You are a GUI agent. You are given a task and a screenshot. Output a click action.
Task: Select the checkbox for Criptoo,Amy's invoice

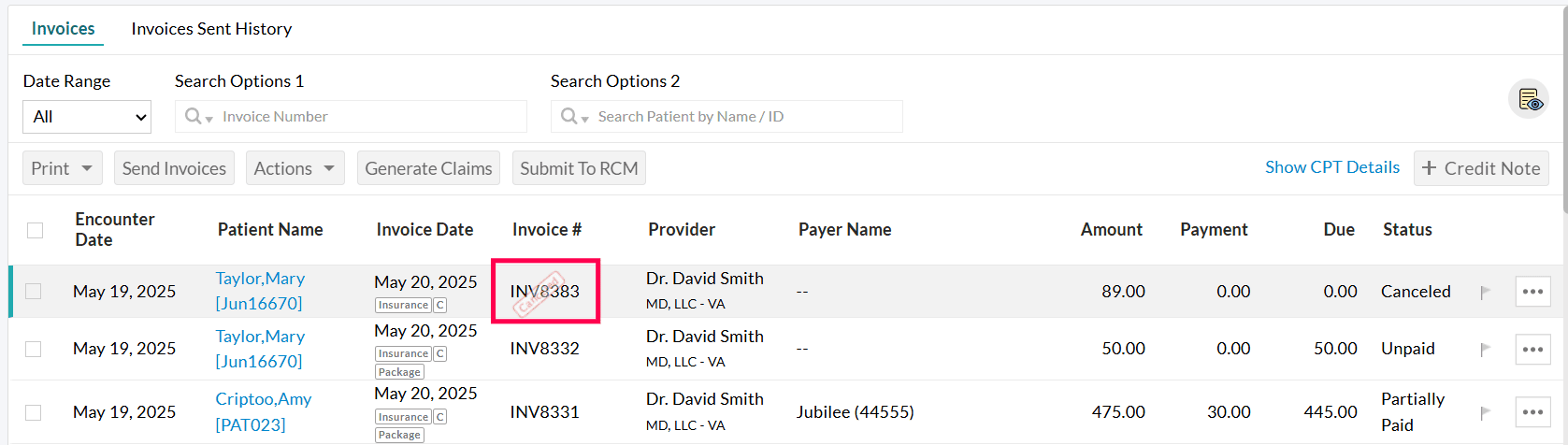tap(34, 412)
